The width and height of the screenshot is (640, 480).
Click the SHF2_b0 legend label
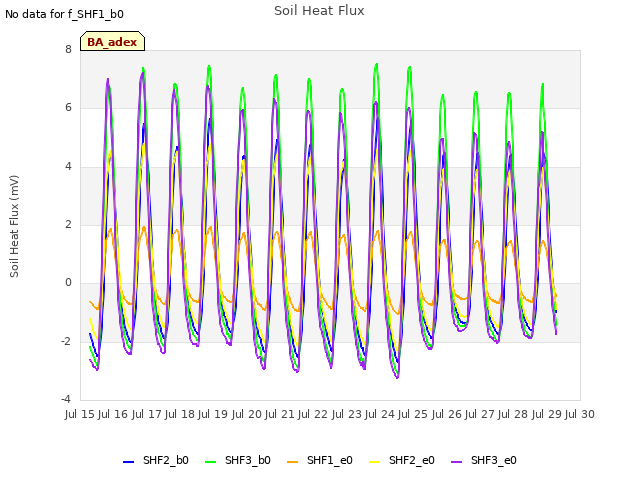(166, 460)
